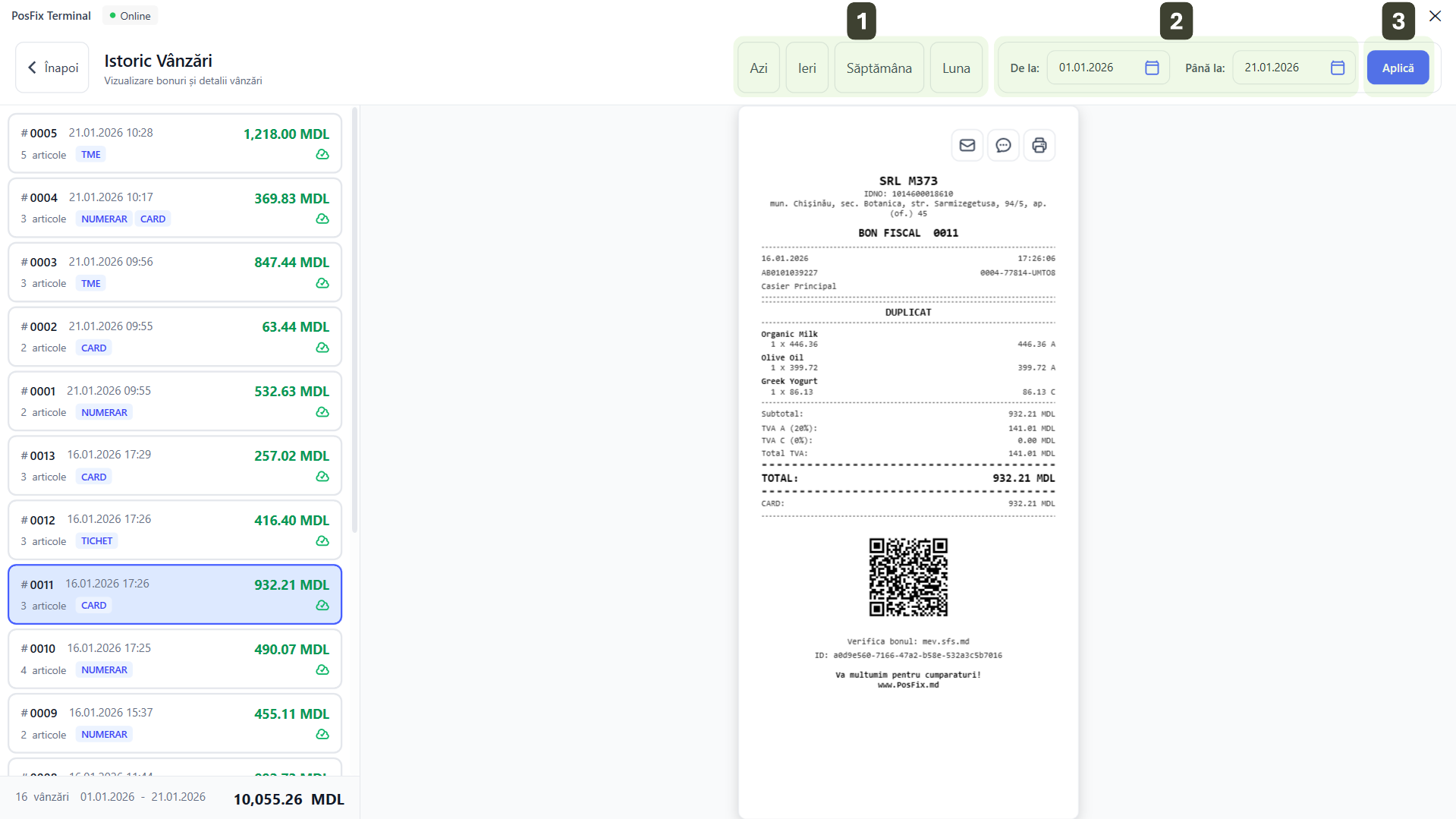The width and height of the screenshot is (1456, 819).
Task: Click the SMS chat bubble icon
Action: click(1003, 145)
